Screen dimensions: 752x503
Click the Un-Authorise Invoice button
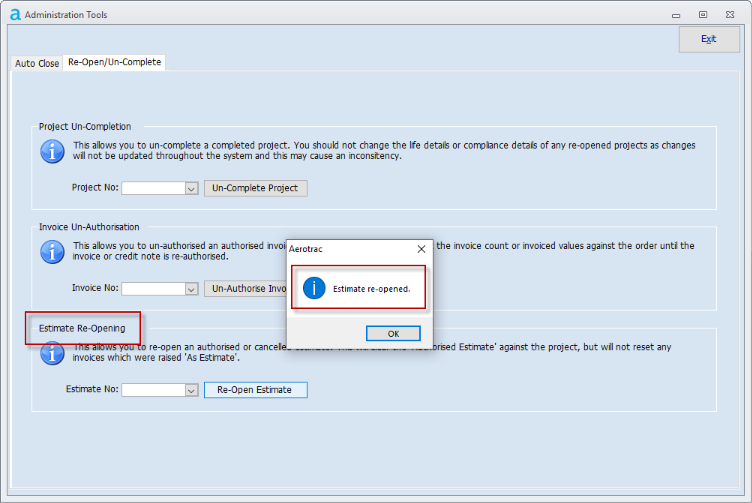click(x=245, y=289)
